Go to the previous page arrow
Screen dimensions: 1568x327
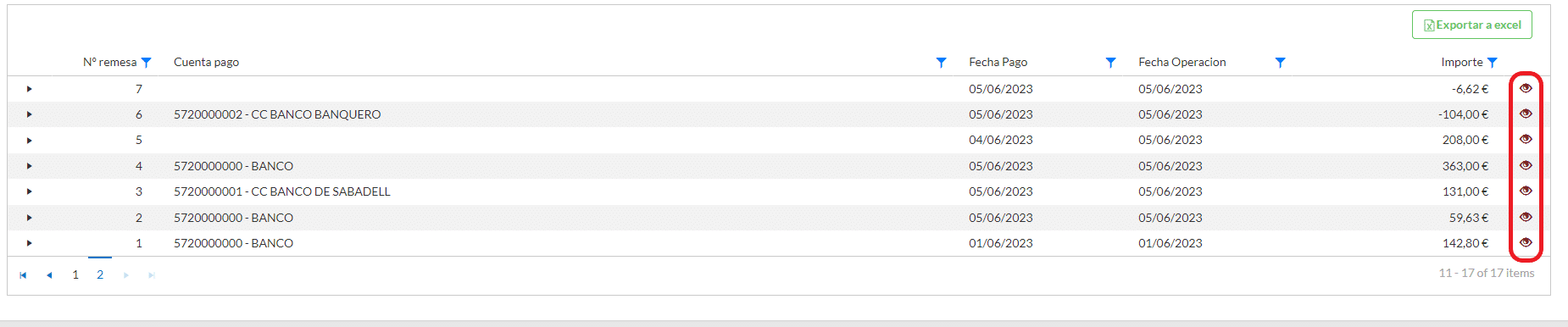(49, 275)
